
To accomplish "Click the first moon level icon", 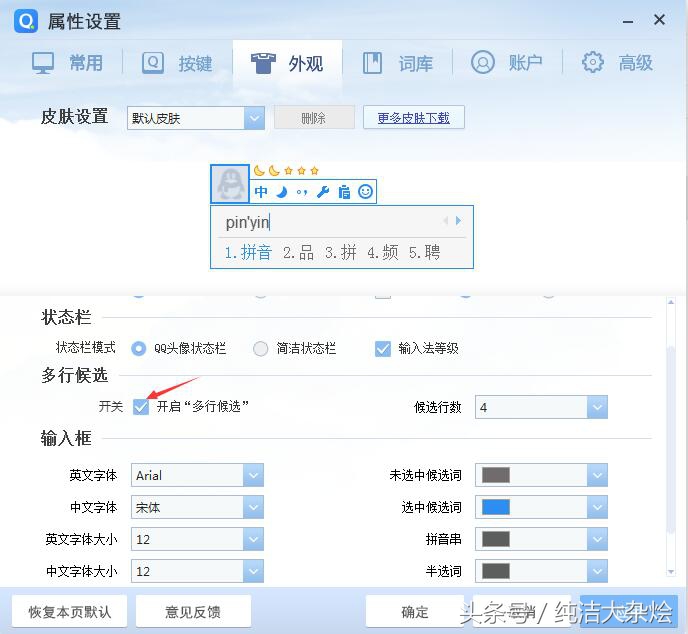I will [x=259, y=171].
